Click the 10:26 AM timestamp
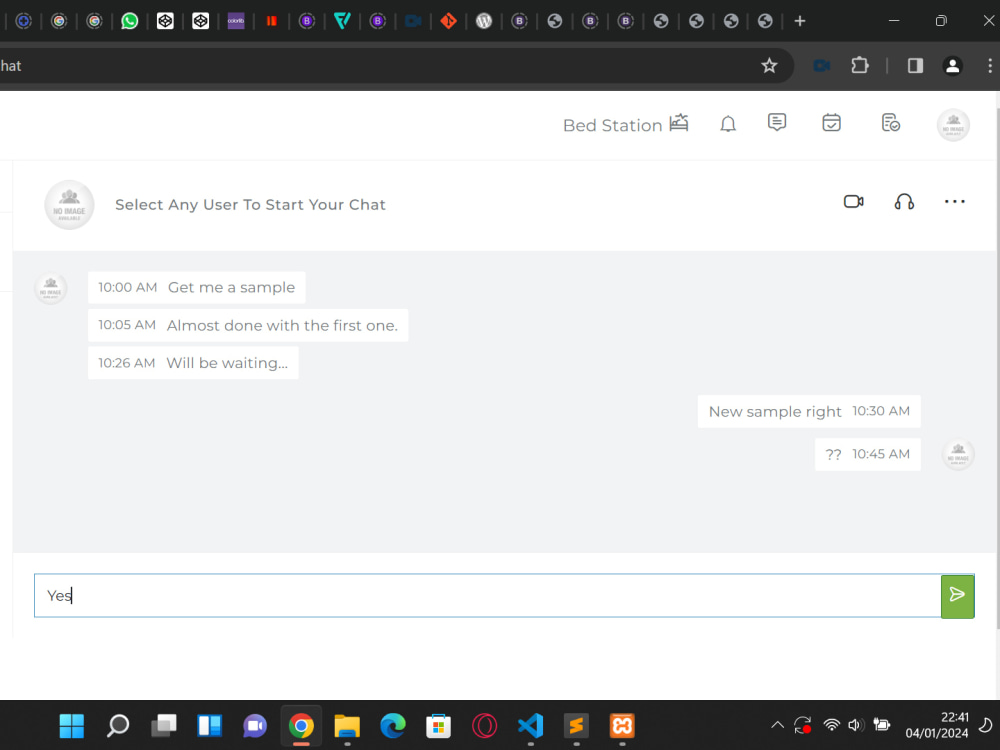The image size is (1000, 750). [x=126, y=363]
